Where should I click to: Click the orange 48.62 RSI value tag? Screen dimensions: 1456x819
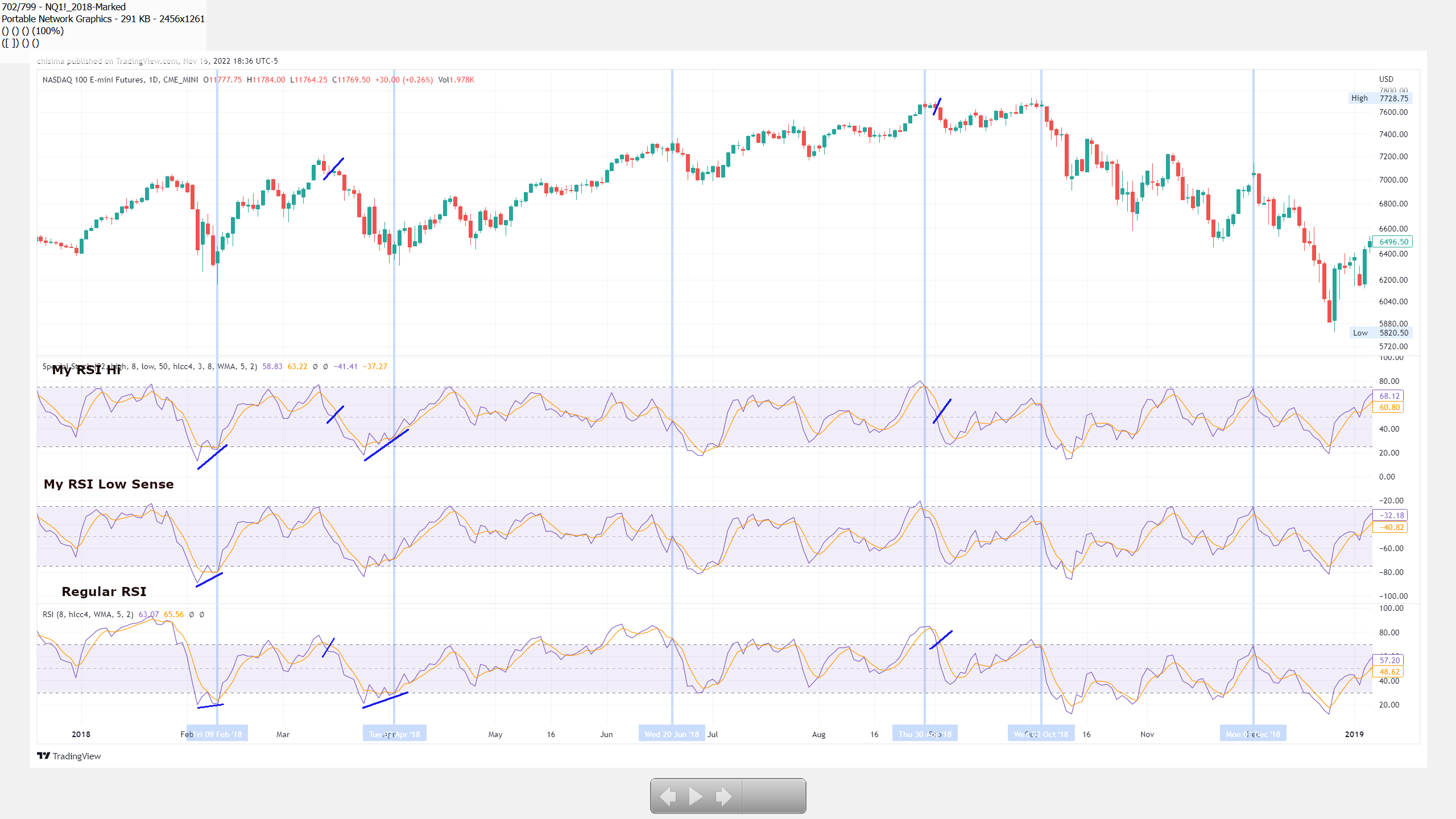(1389, 672)
